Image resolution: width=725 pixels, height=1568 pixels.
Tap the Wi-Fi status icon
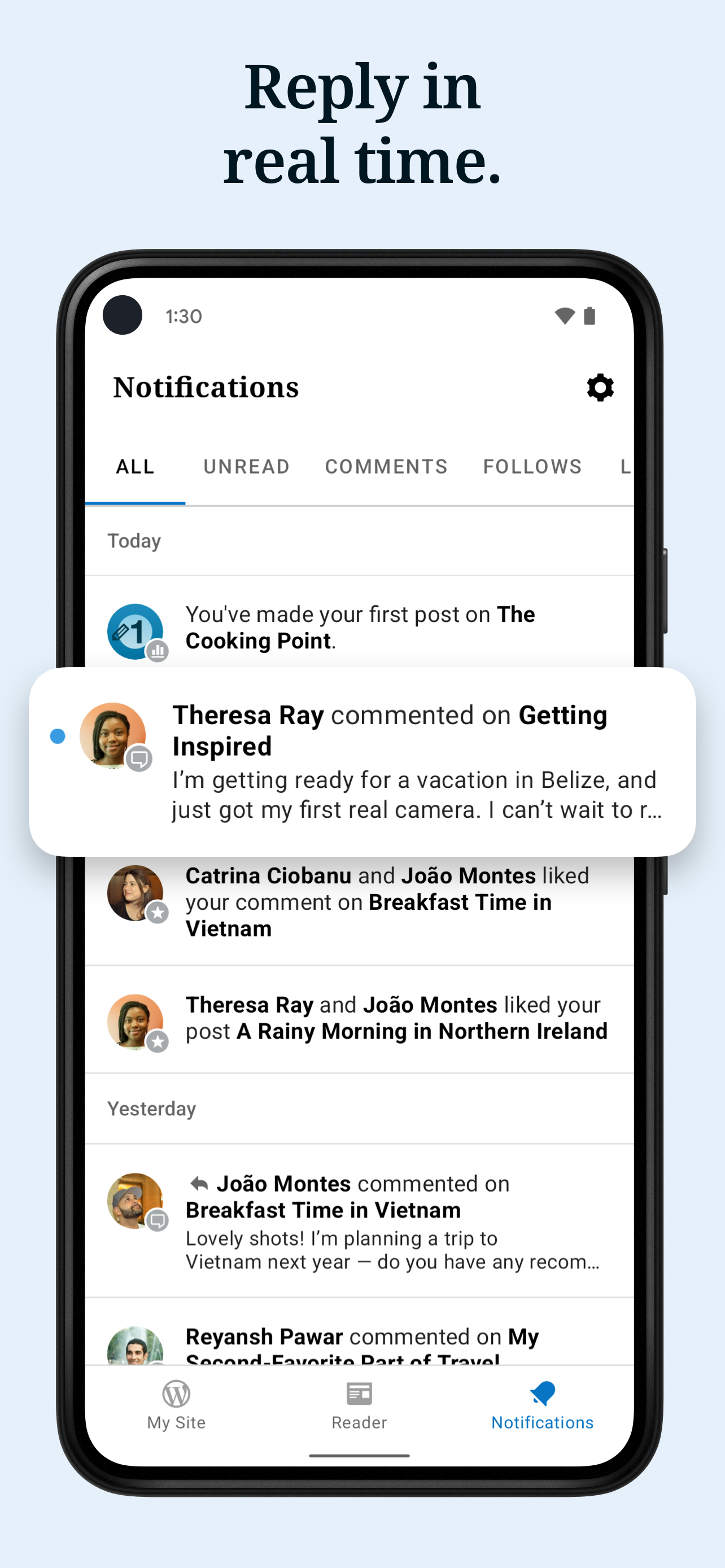coord(564,316)
